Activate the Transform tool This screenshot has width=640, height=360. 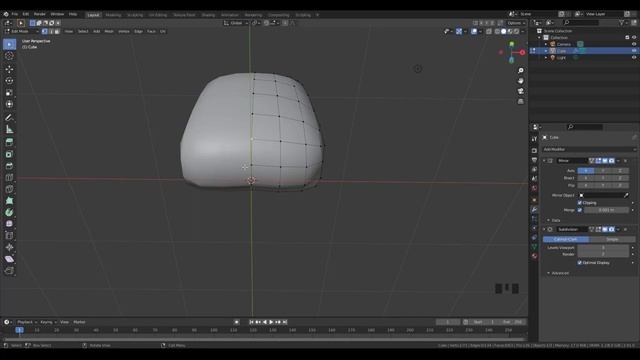[x=9, y=104]
